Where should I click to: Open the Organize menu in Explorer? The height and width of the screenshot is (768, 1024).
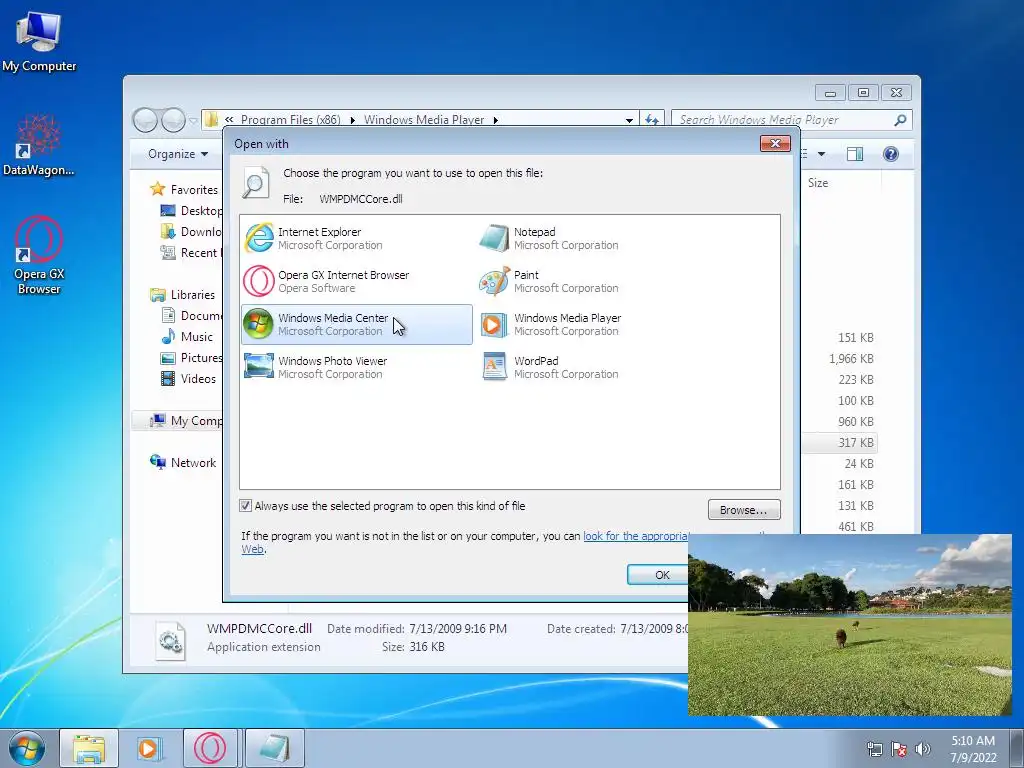click(178, 153)
